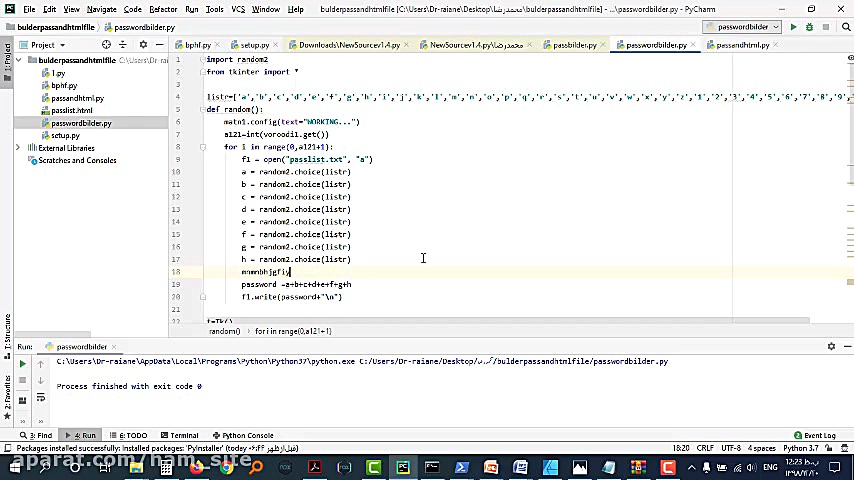The height and width of the screenshot is (480, 854).
Task: Open the Refactor menu
Action: coord(163,9)
